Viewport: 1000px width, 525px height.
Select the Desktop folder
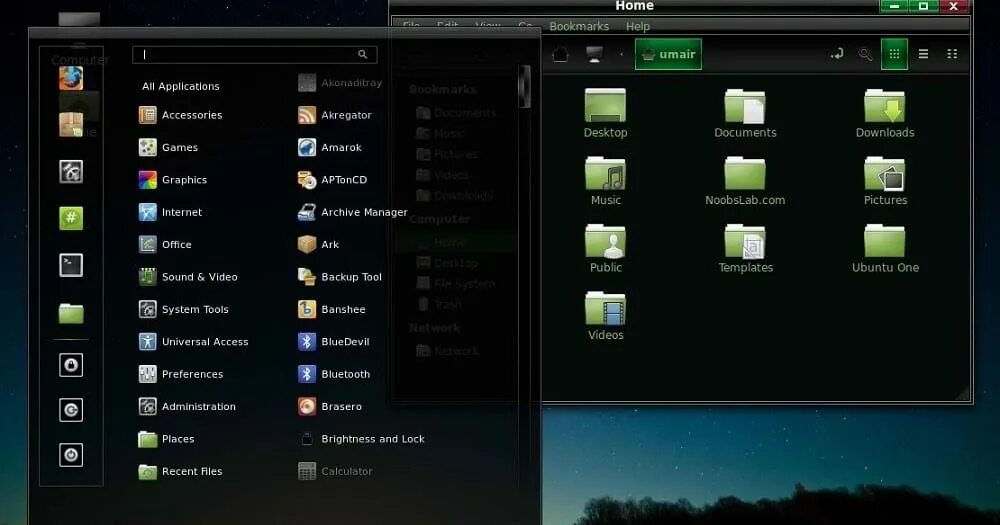pos(605,114)
